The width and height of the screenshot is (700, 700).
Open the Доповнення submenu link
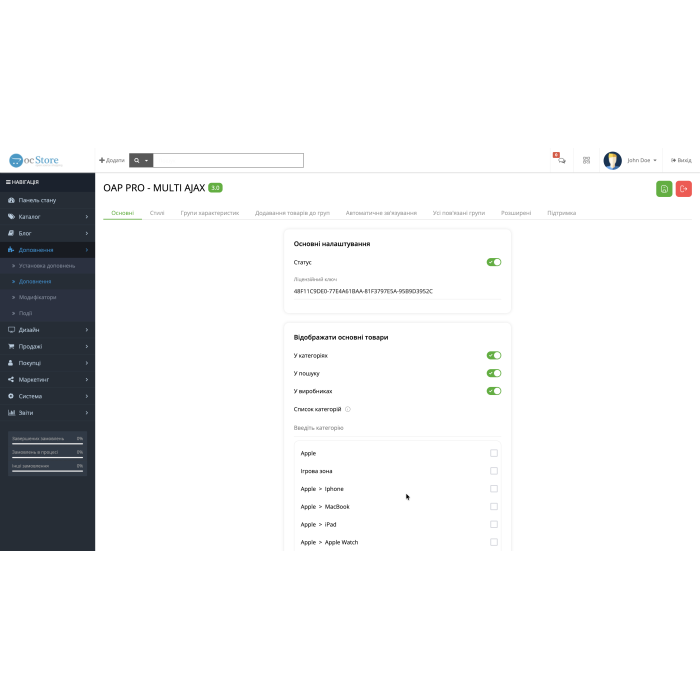click(x=35, y=282)
